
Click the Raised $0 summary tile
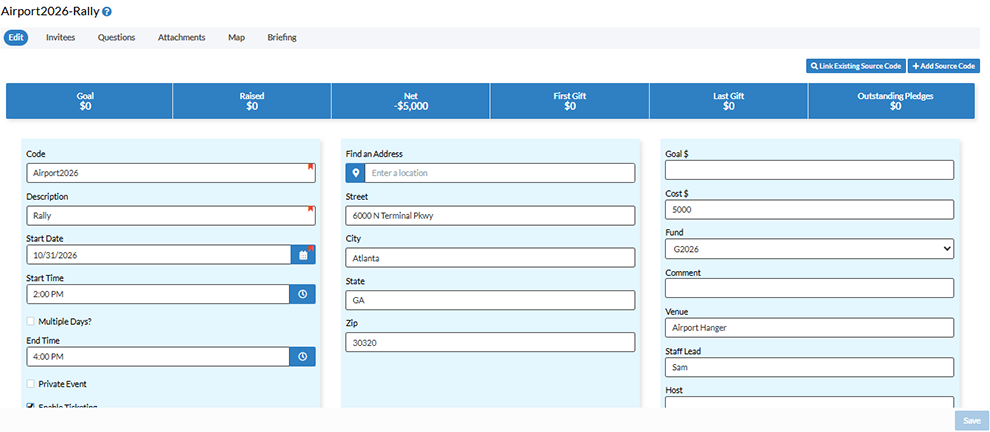(252, 101)
